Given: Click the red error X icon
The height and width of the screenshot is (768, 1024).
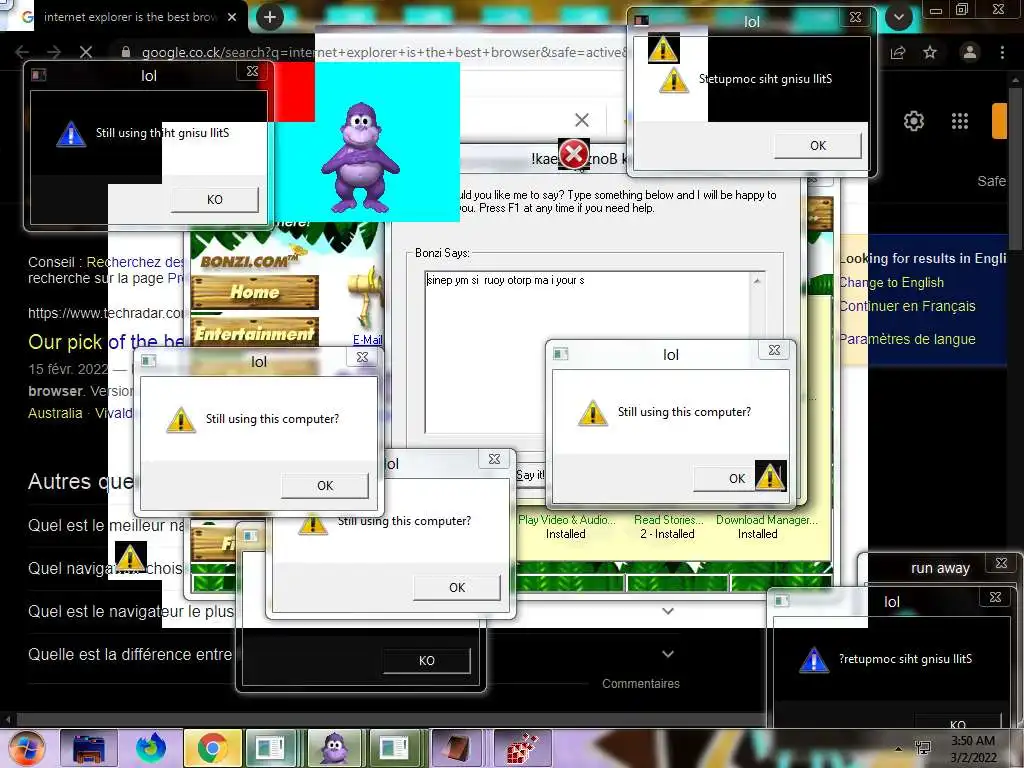Looking at the screenshot, I should (574, 155).
